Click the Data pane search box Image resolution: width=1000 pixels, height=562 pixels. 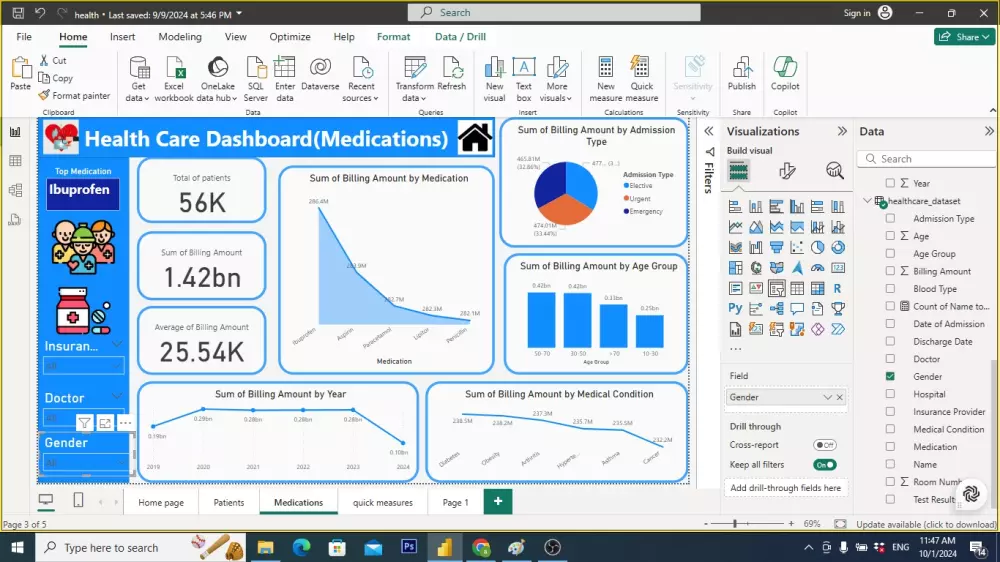coord(927,159)
